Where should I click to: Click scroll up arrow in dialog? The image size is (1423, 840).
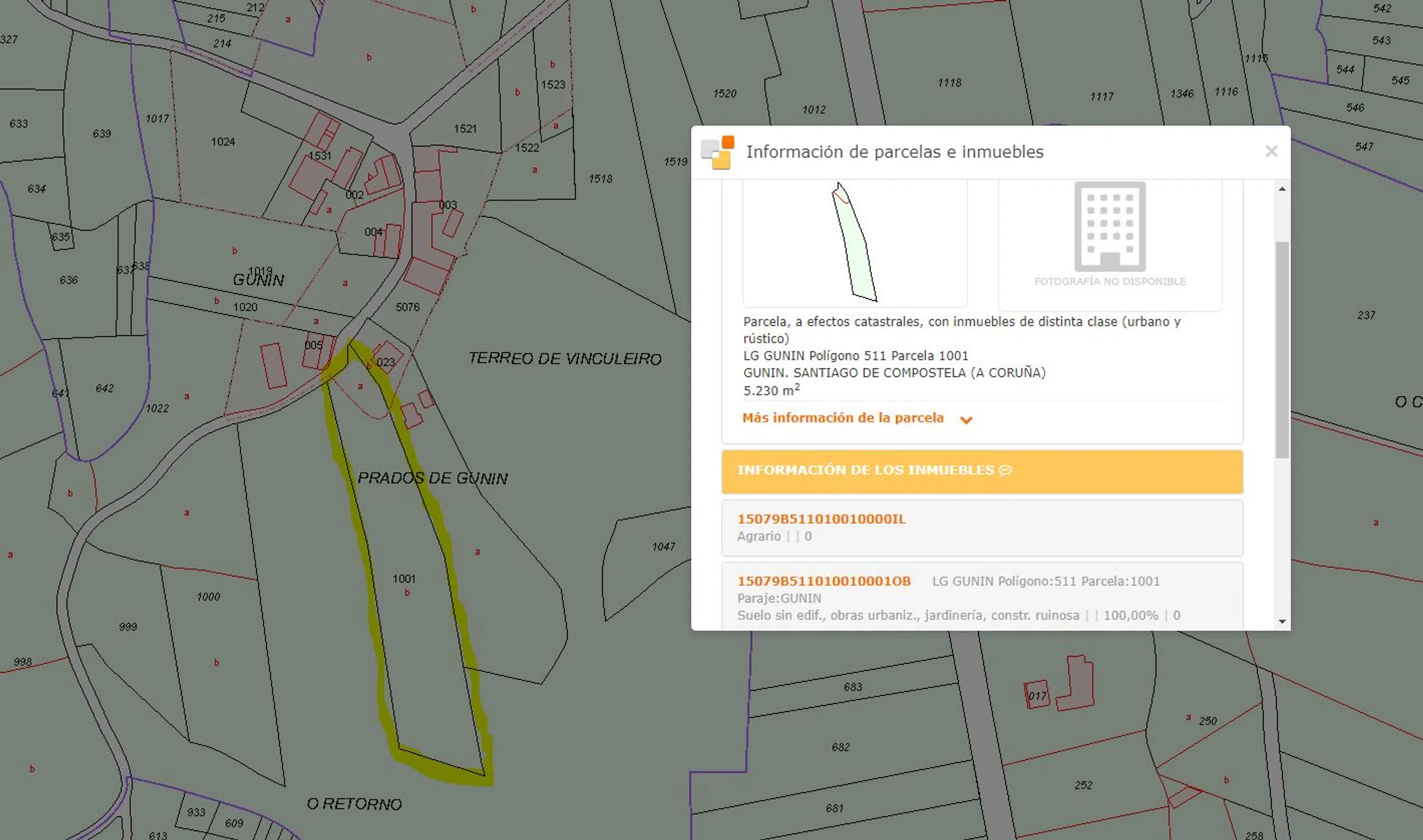pyautogui.click(x=1282, y=189)
